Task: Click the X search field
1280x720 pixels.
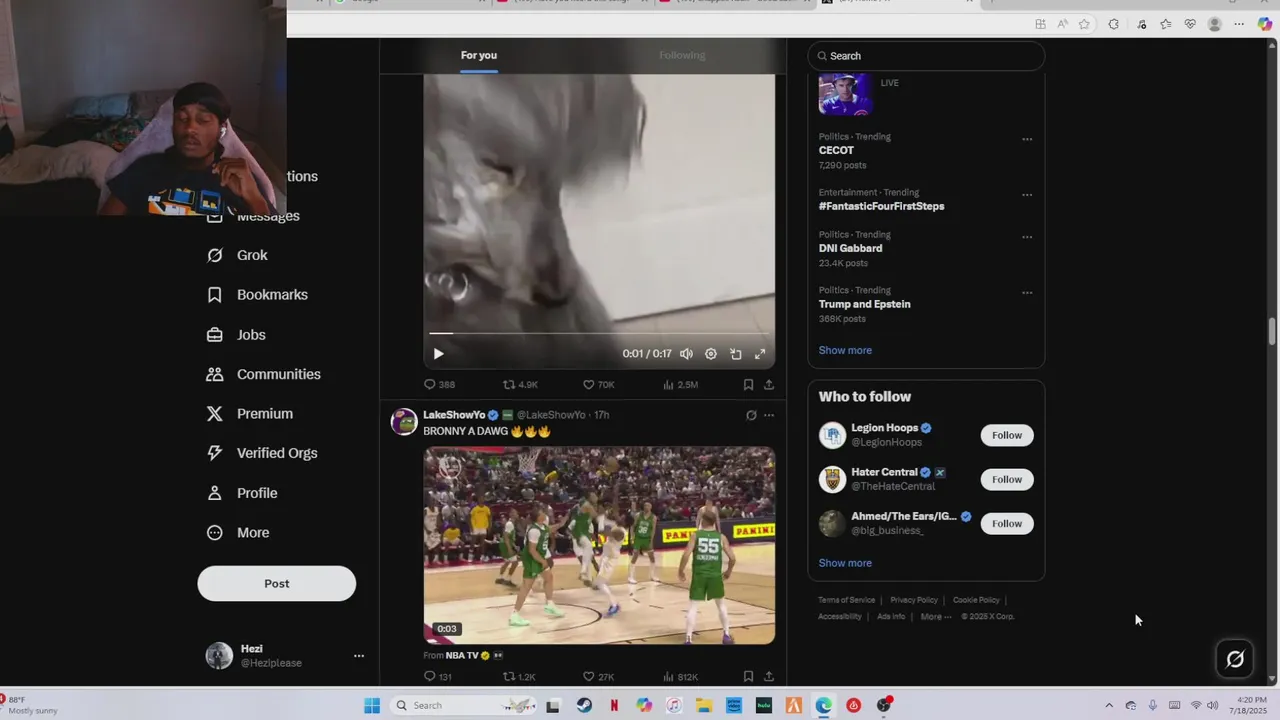Action: coord(926,56)
